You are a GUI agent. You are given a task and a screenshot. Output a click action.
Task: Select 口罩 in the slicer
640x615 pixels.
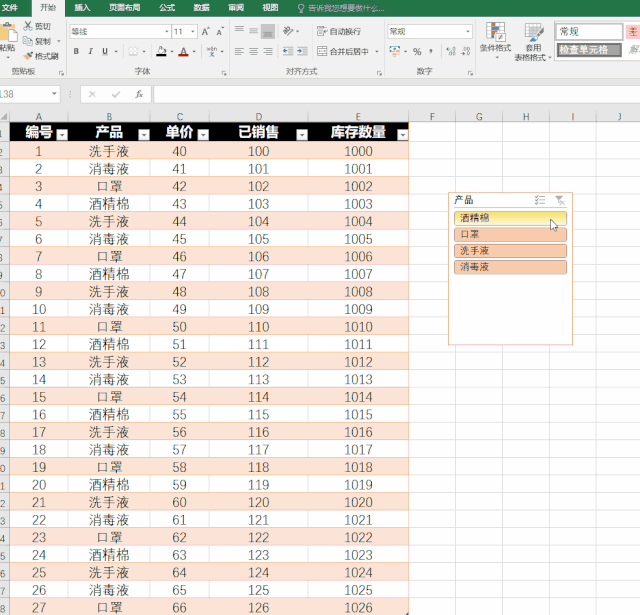(510, 234)
